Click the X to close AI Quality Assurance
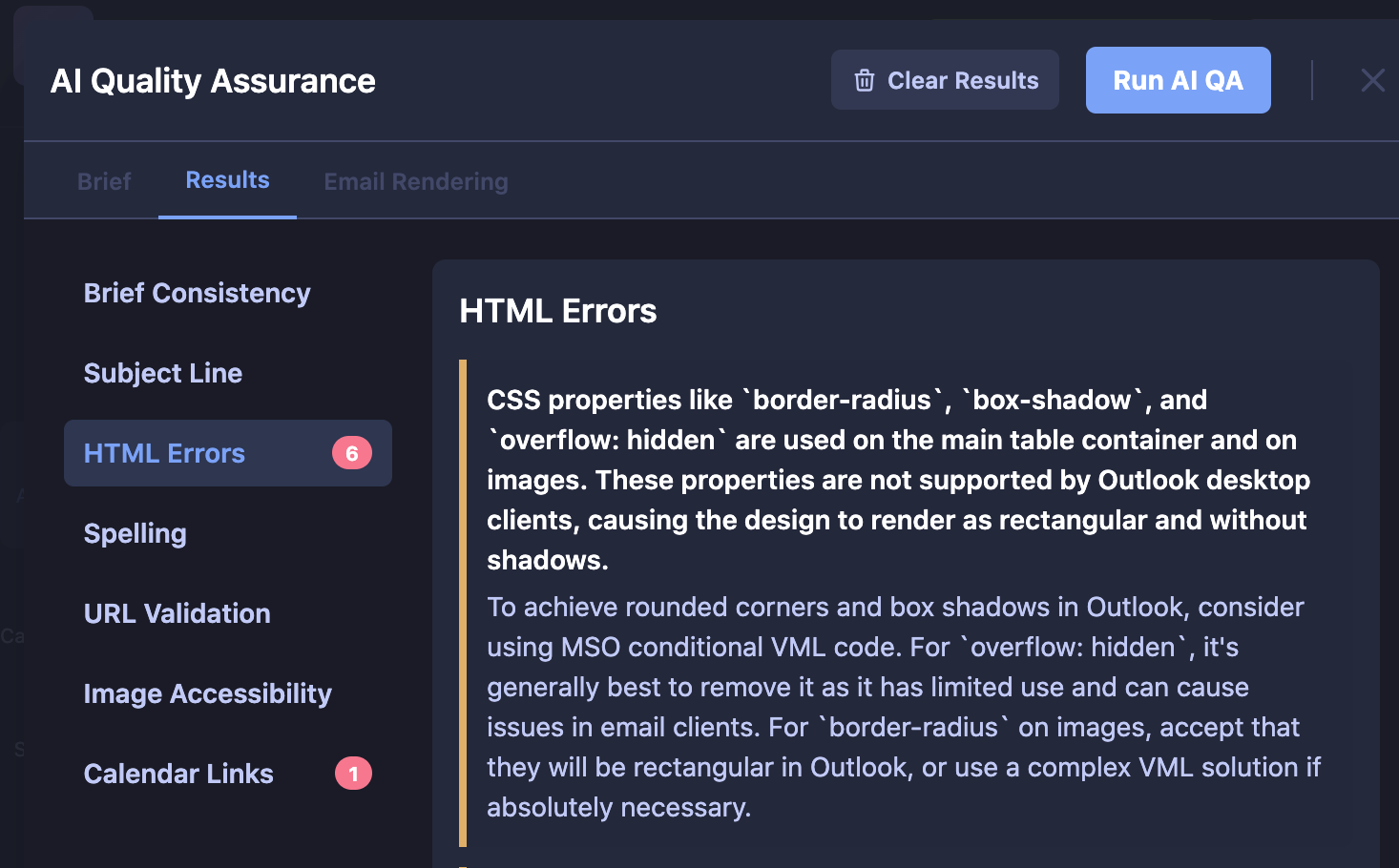Screen dimensions: 1399x868 coord(1372,80)
